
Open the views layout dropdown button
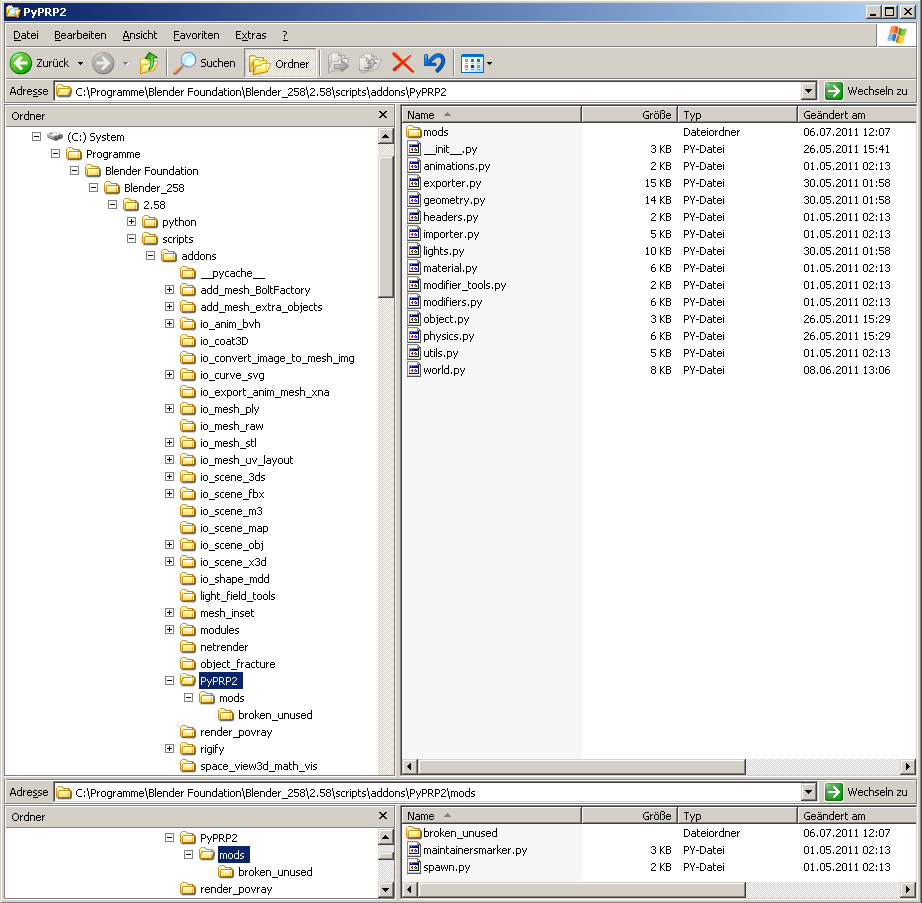477,63
